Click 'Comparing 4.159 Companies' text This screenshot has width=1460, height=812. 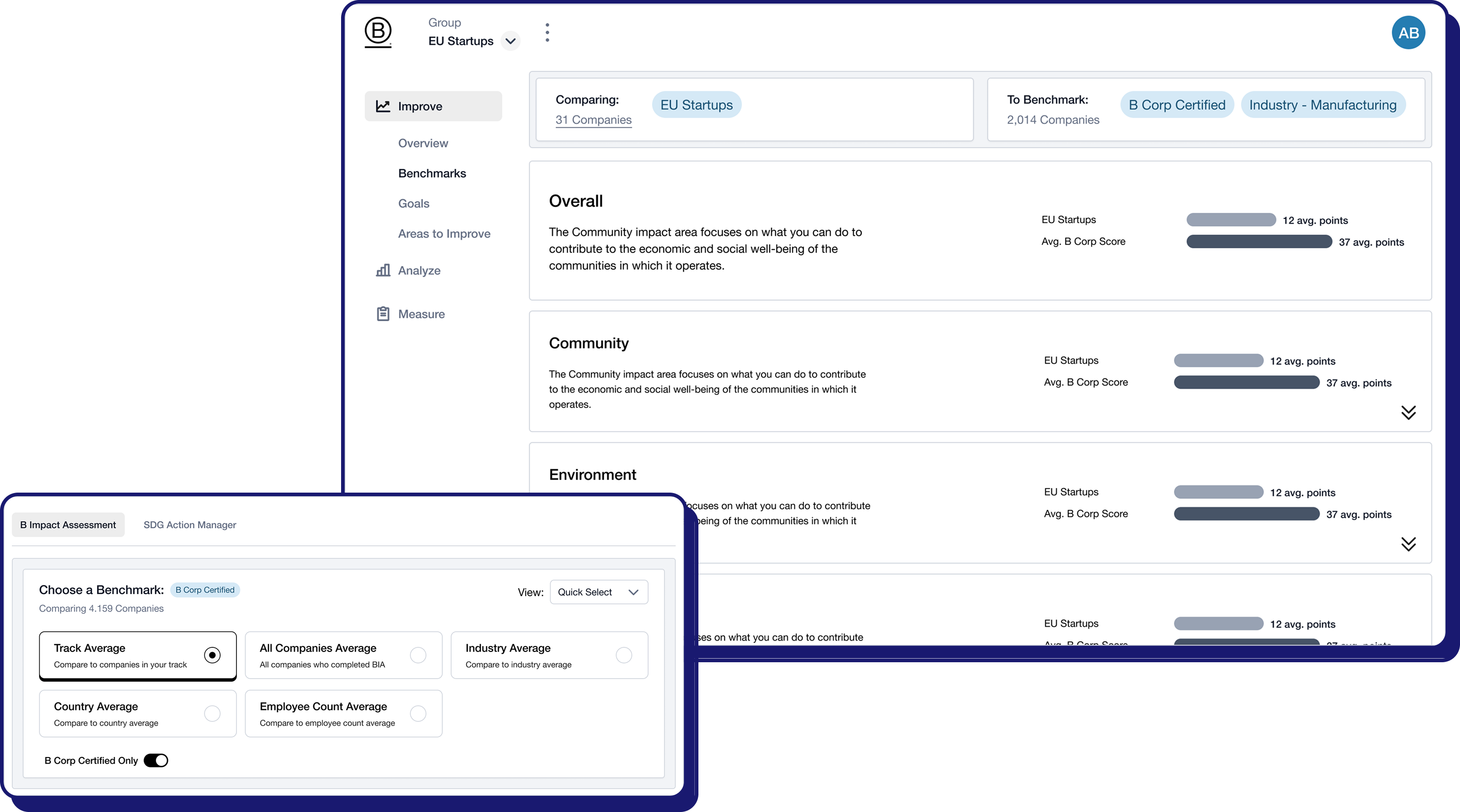[x=101, y=608]
